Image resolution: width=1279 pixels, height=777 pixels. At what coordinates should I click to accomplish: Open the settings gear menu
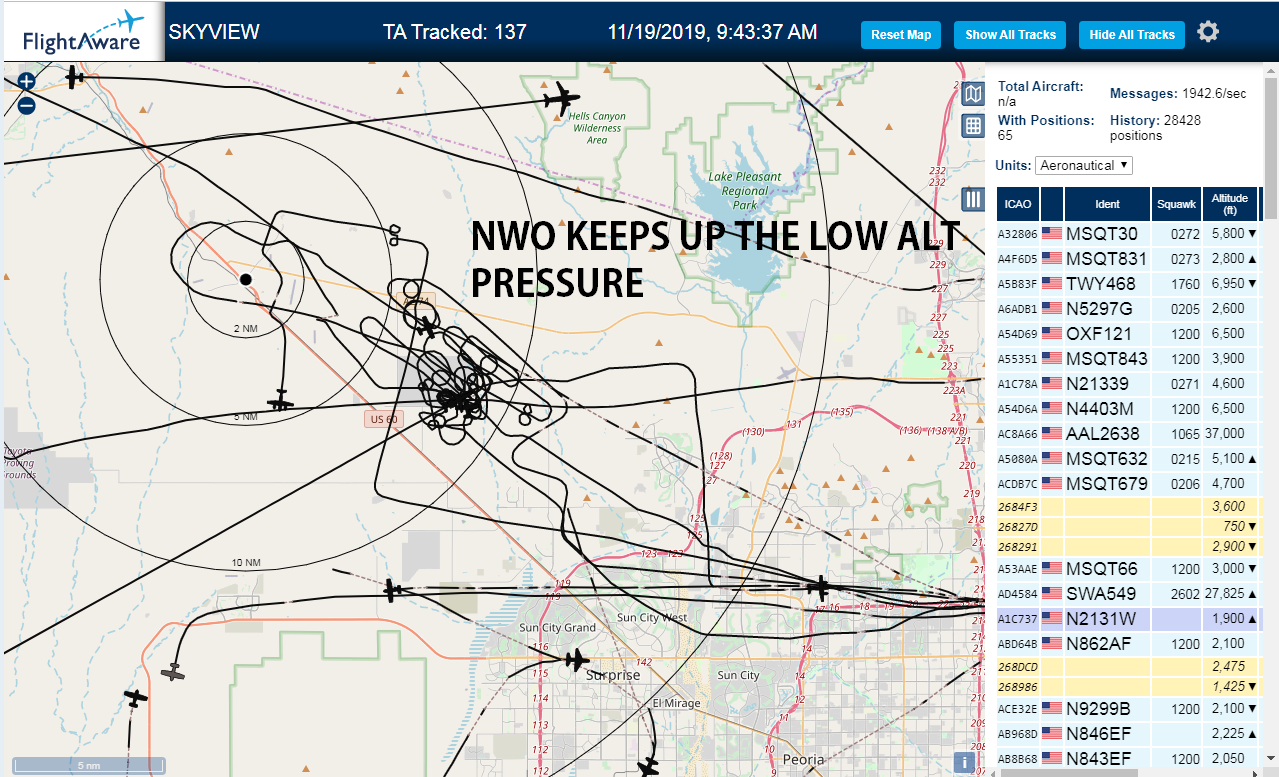click(x=1208, y=32)
